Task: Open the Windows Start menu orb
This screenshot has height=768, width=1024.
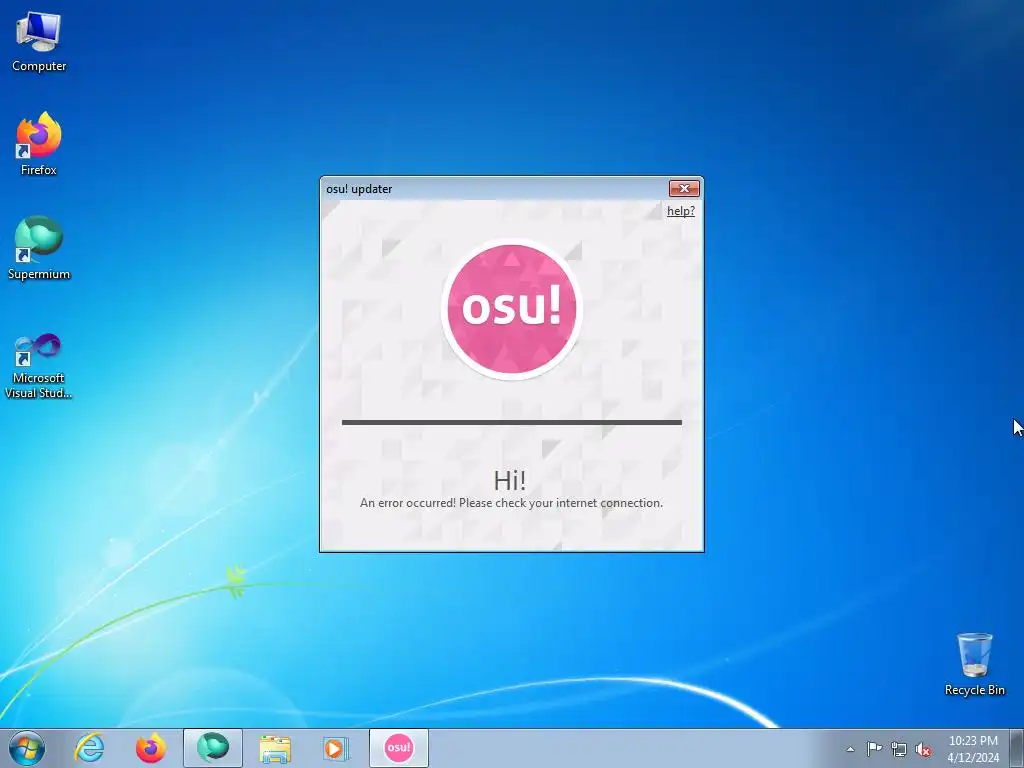Action: point(27,748)
